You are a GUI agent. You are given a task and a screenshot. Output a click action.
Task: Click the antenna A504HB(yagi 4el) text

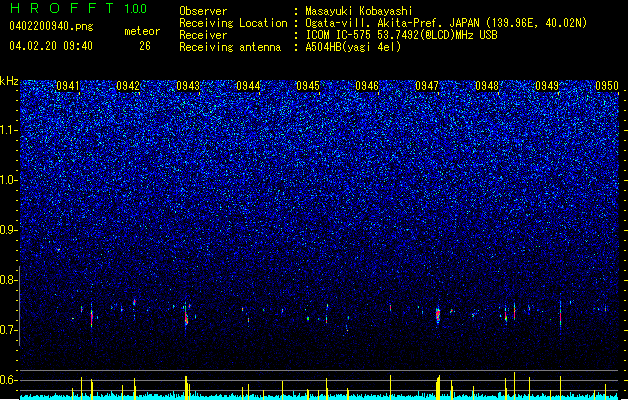pos(353,47)
